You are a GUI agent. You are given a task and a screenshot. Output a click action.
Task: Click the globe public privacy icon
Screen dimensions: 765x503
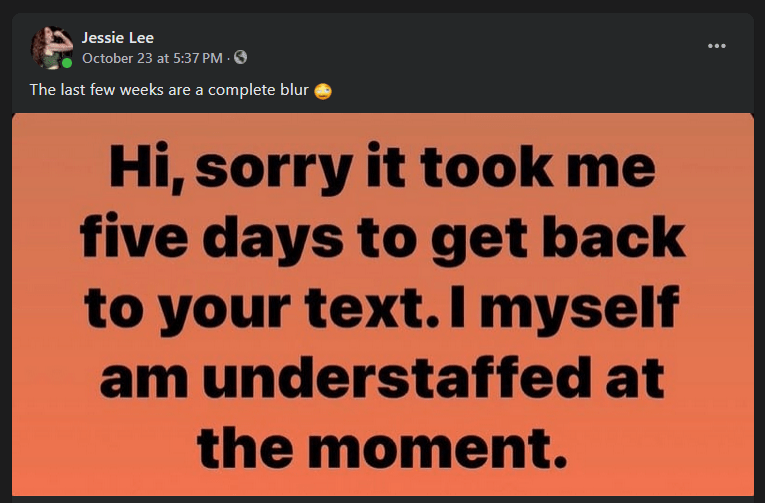click(240, 57)
